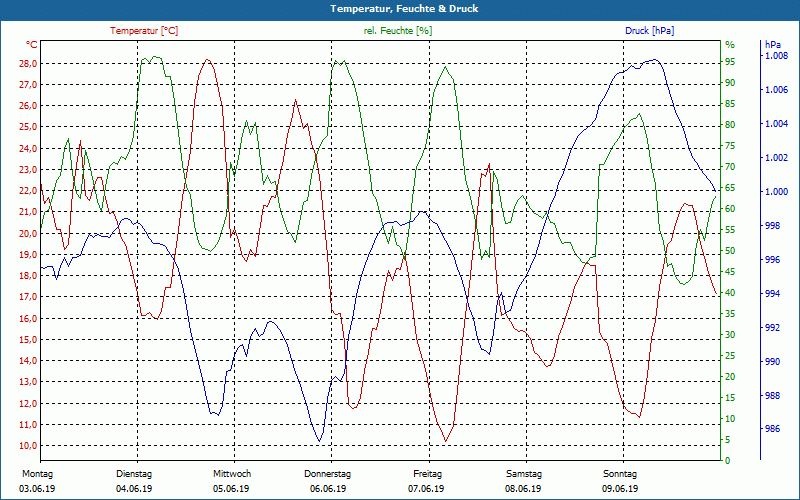The width and height of the screenshot is (800, 500).
Task: Click the "994" pressure axis value
Action: coord(773,294)
